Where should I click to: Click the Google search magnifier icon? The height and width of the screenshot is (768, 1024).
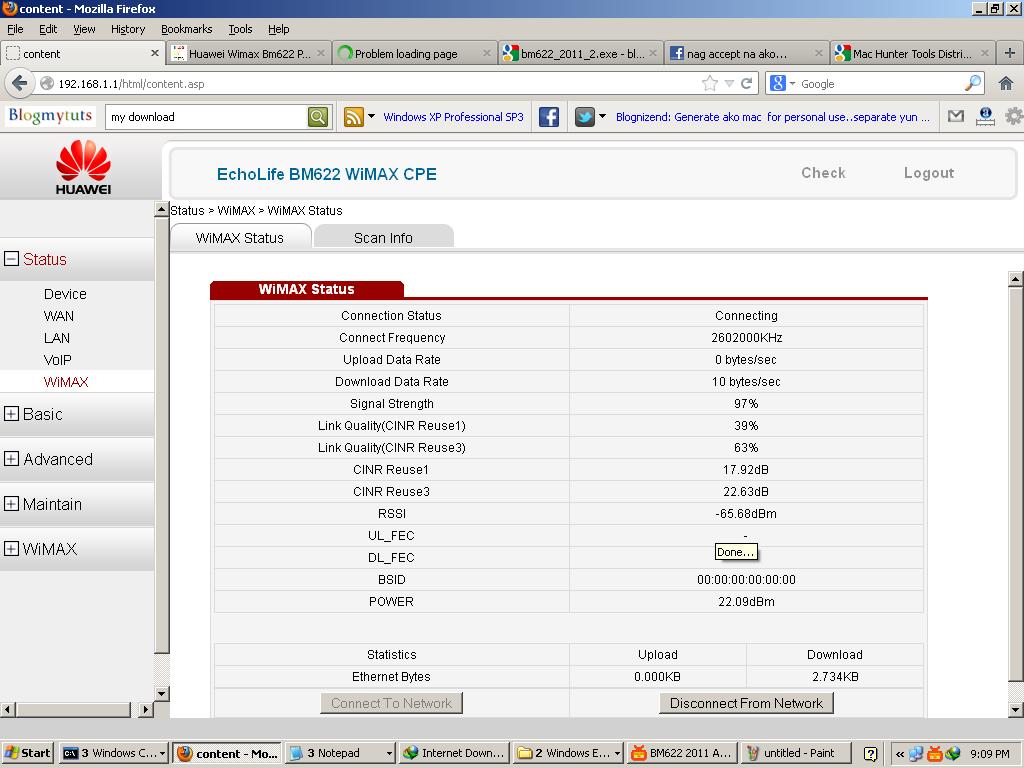coord(972,84)
